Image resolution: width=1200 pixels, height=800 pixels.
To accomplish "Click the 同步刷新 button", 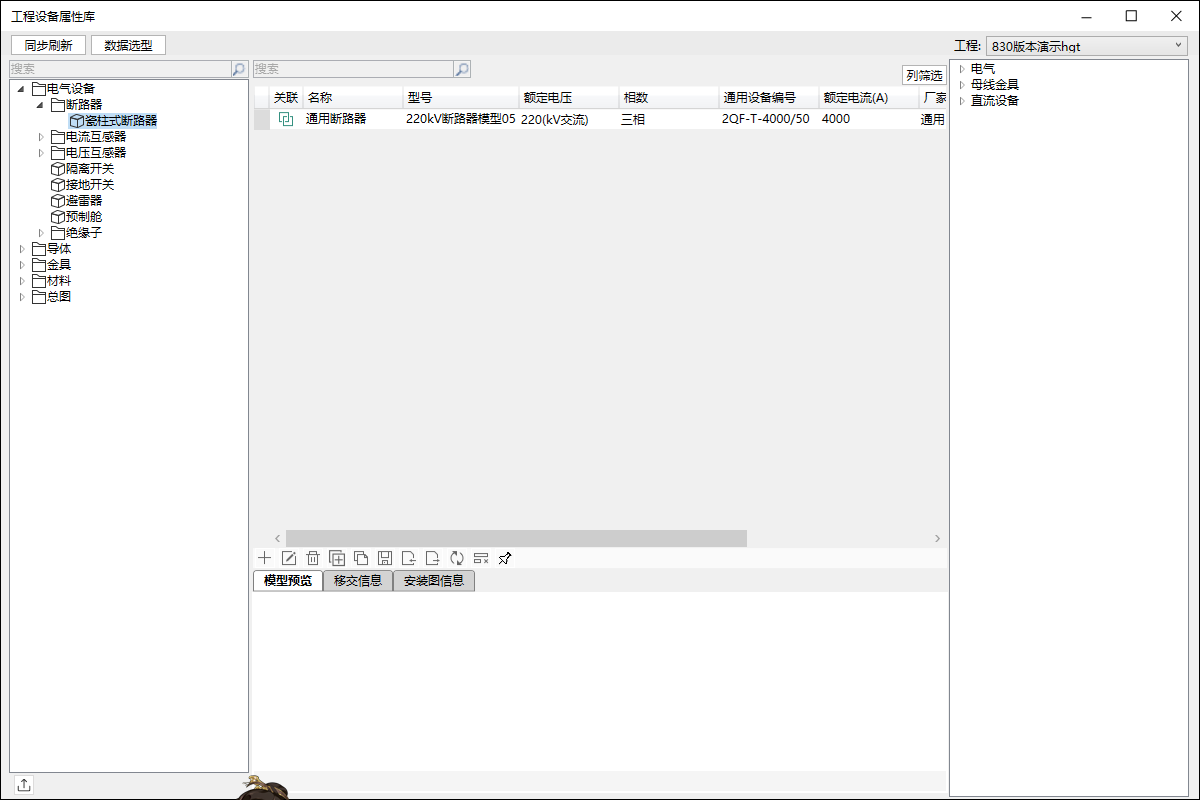I will point(48,45).
